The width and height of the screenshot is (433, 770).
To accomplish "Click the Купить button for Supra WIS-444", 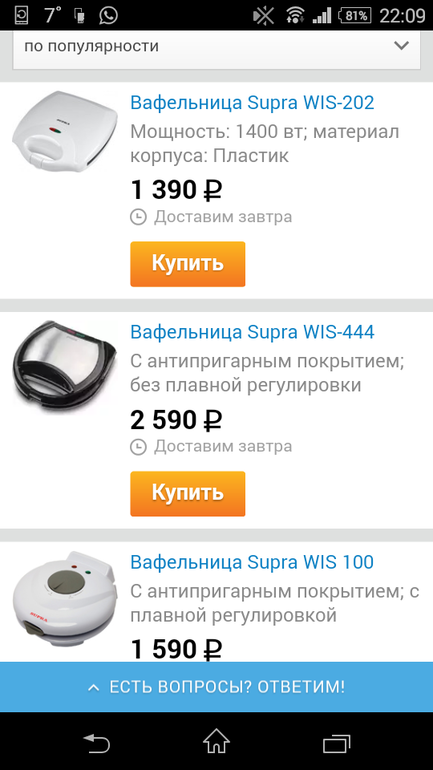I will 188,494.
